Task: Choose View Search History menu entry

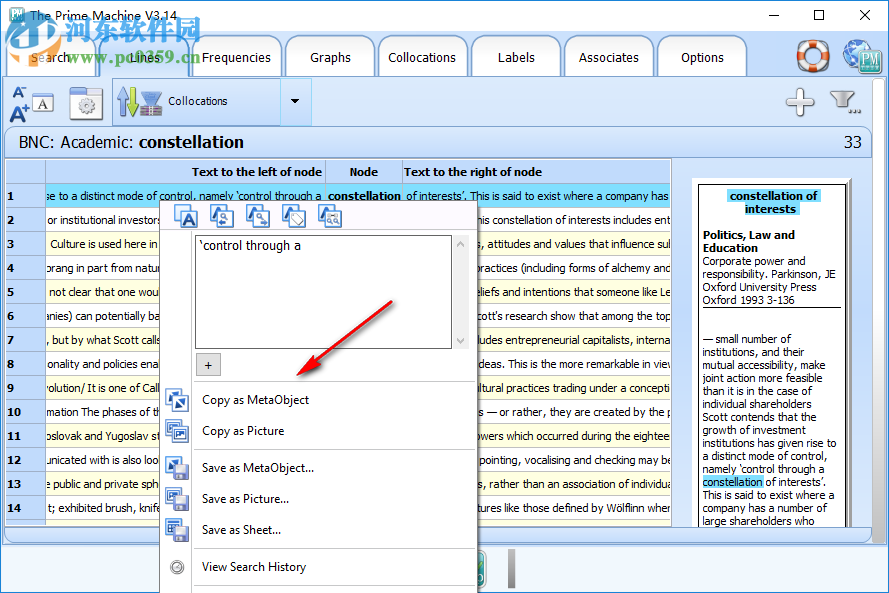Action: [253, 567]
